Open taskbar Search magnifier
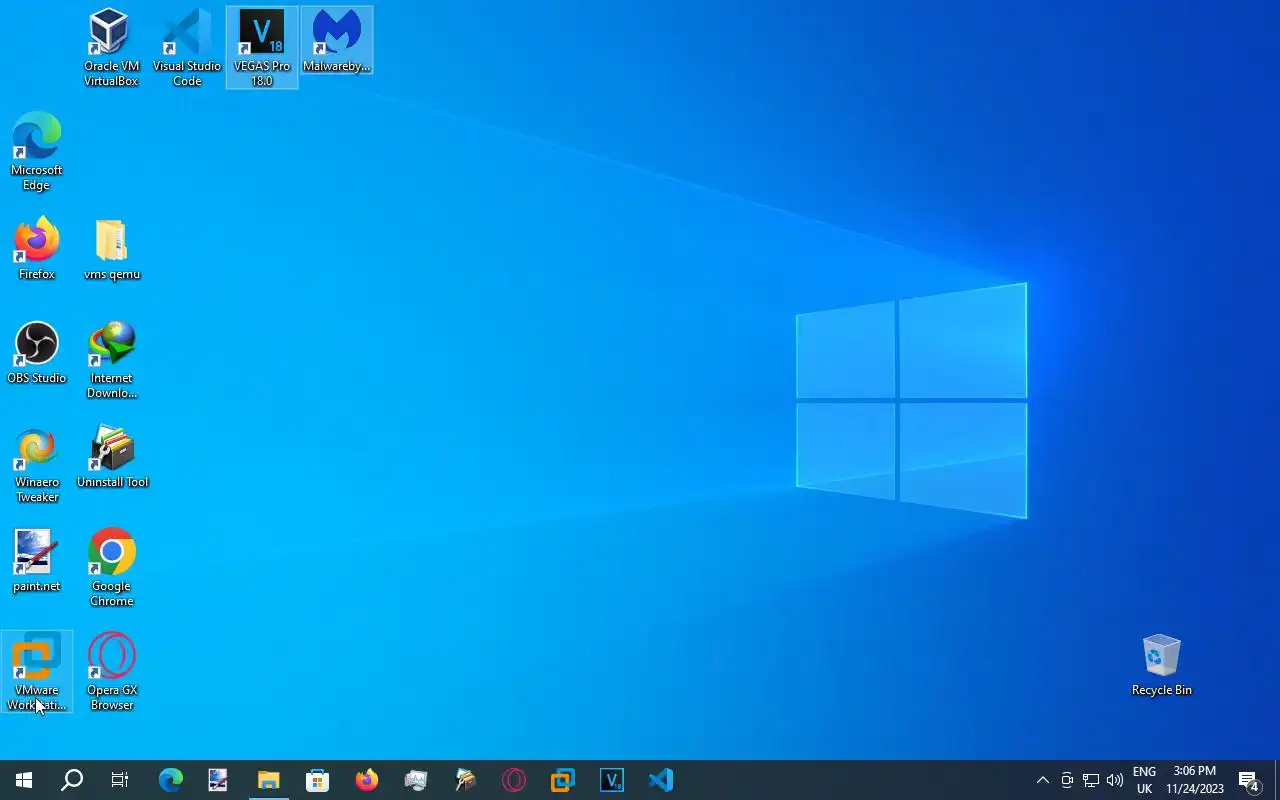This screenshot has height=800, width=1280. click(72, 780)
